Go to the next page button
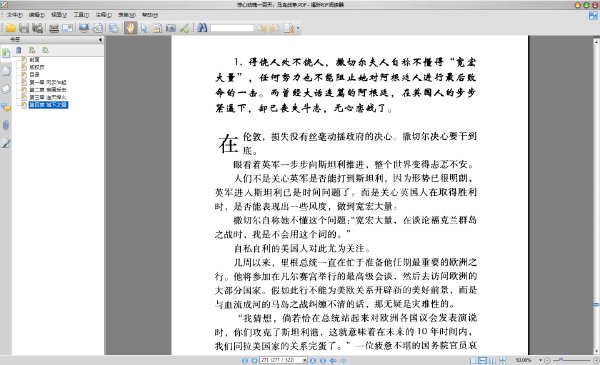 click(313, 360)
